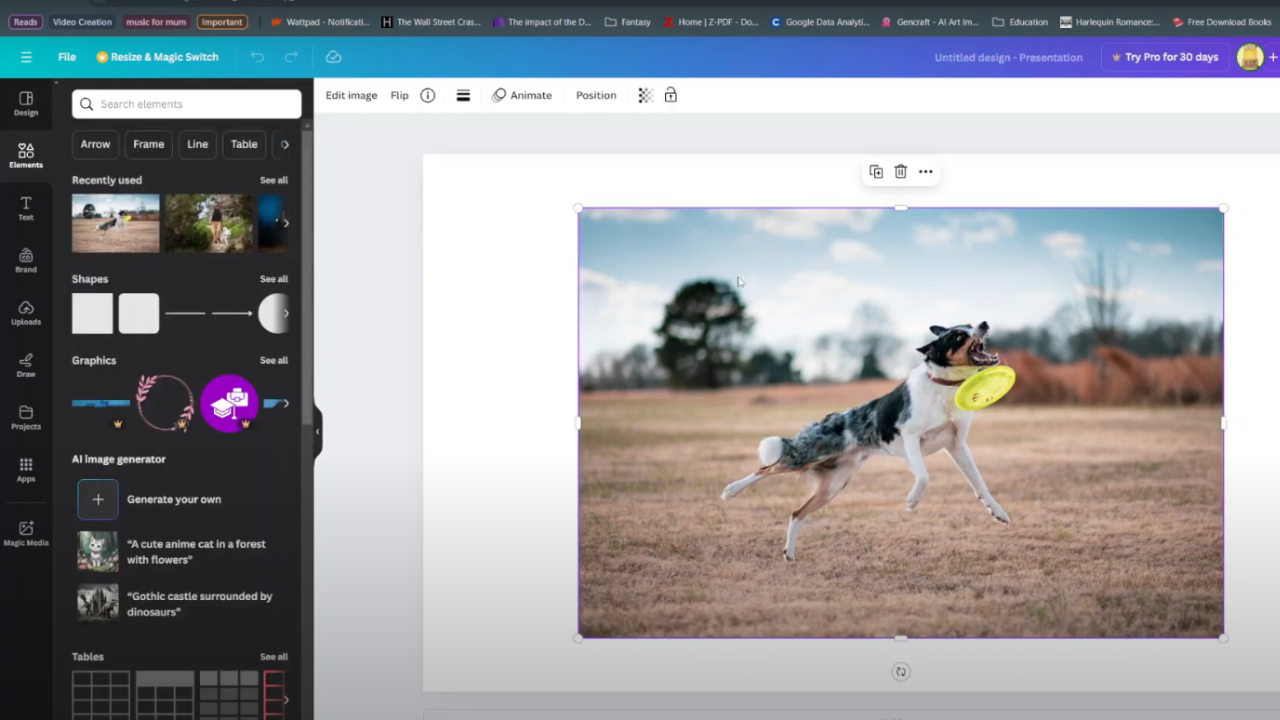Click Generate your own AI image

(x=174, y=499)
